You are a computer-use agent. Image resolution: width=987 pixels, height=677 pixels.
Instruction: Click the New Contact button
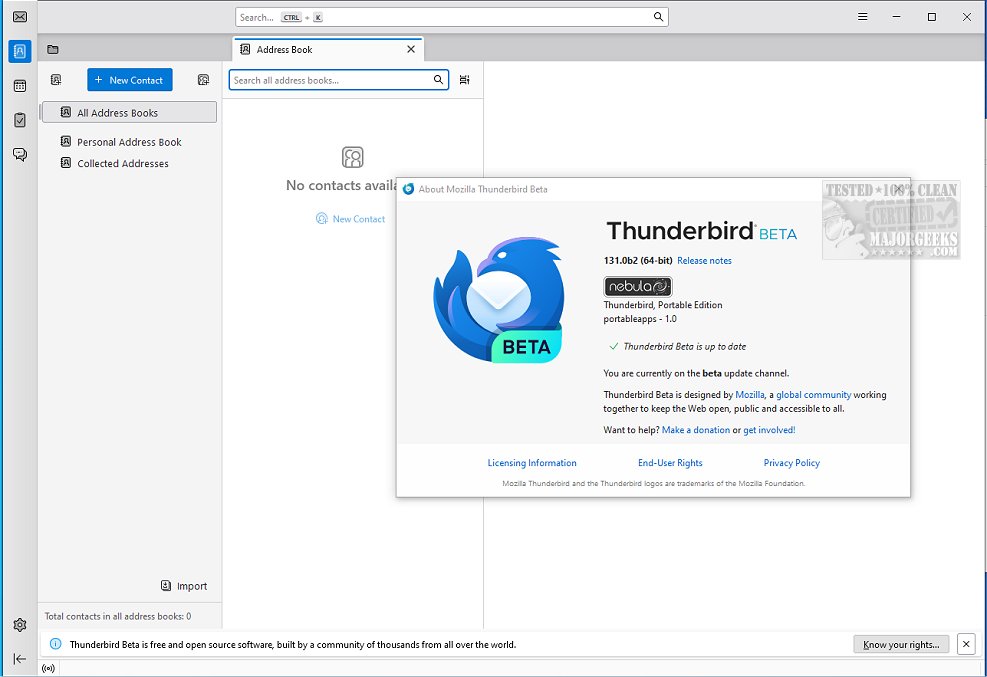coord(130,80)
